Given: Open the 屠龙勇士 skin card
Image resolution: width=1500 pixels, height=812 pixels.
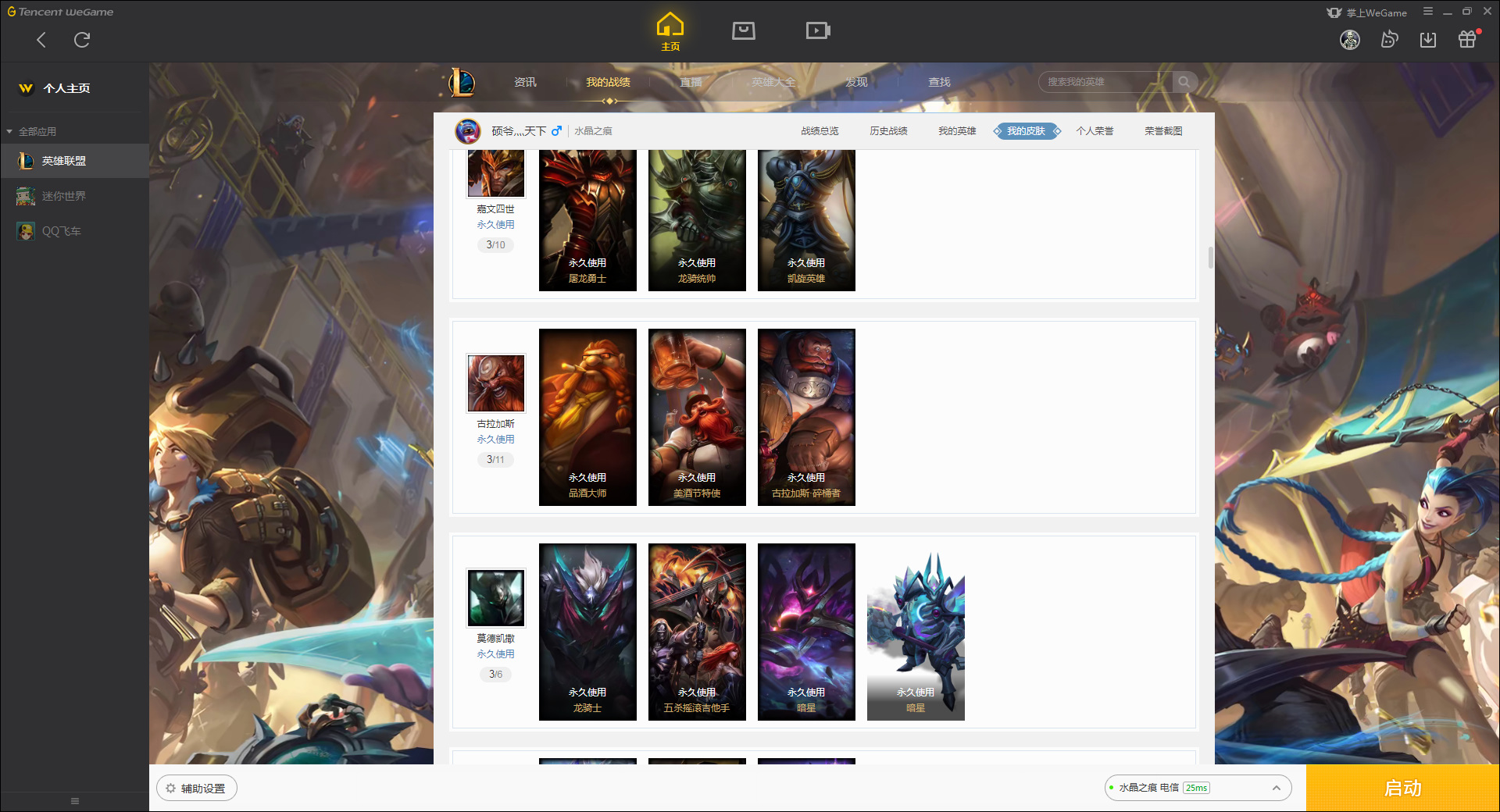Looking at the screenshot, I should coord(587,220).
